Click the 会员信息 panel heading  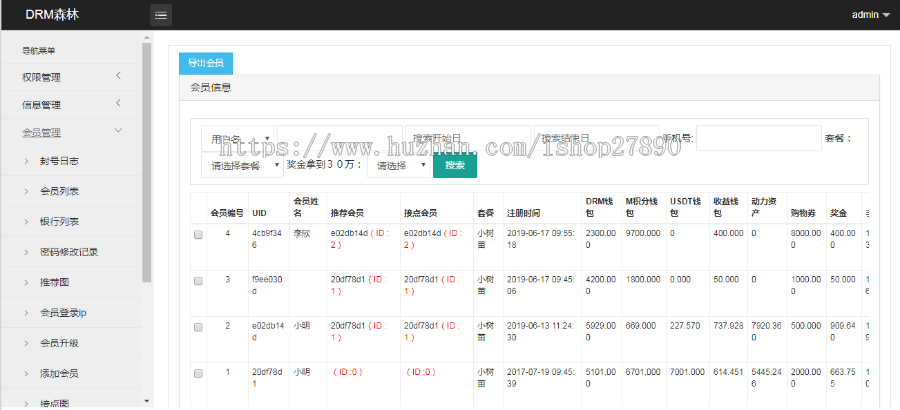click(x=529, y=88)
